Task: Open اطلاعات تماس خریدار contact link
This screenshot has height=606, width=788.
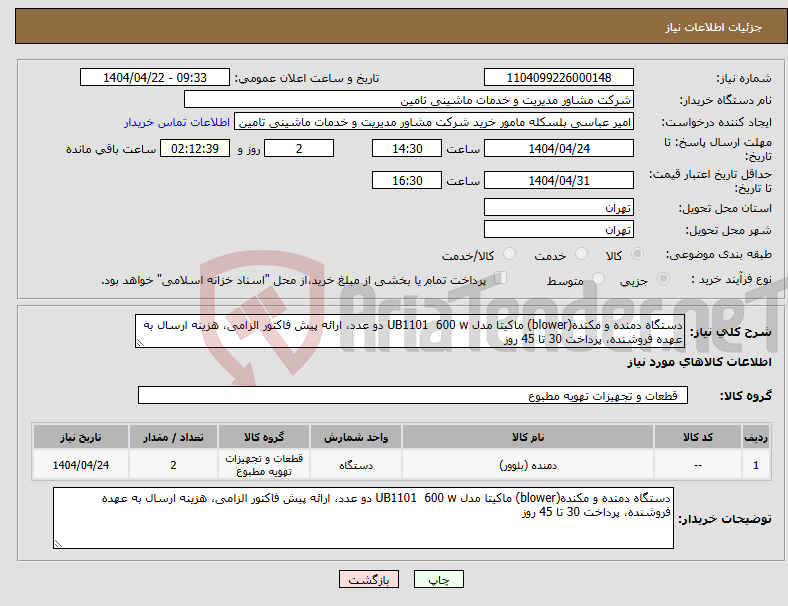Action: [x=177, y=122]
